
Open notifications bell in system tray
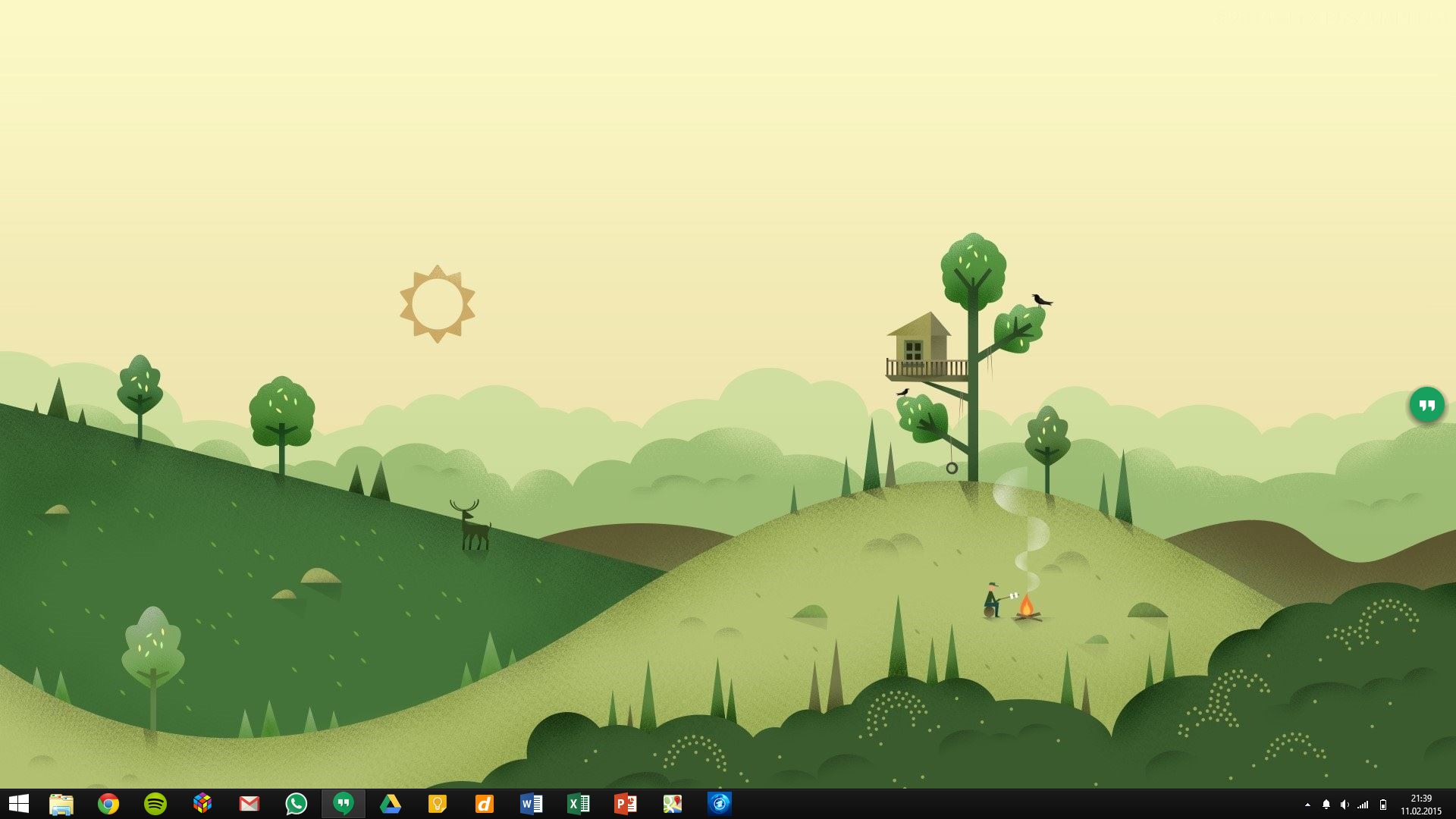[x=1326, y=805]
